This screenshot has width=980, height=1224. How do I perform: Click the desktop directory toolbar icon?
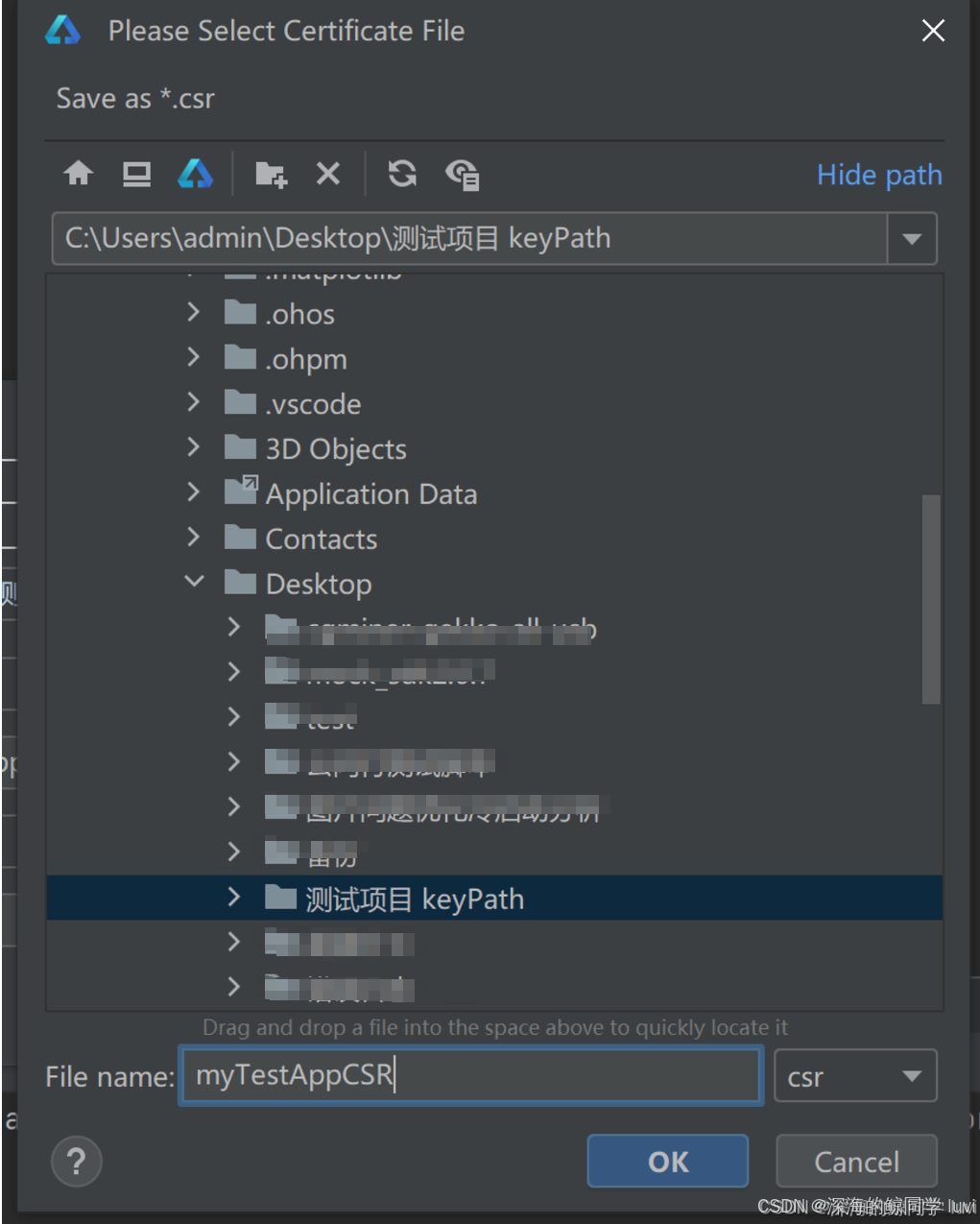pyautogui.click(x=136, y=174)
